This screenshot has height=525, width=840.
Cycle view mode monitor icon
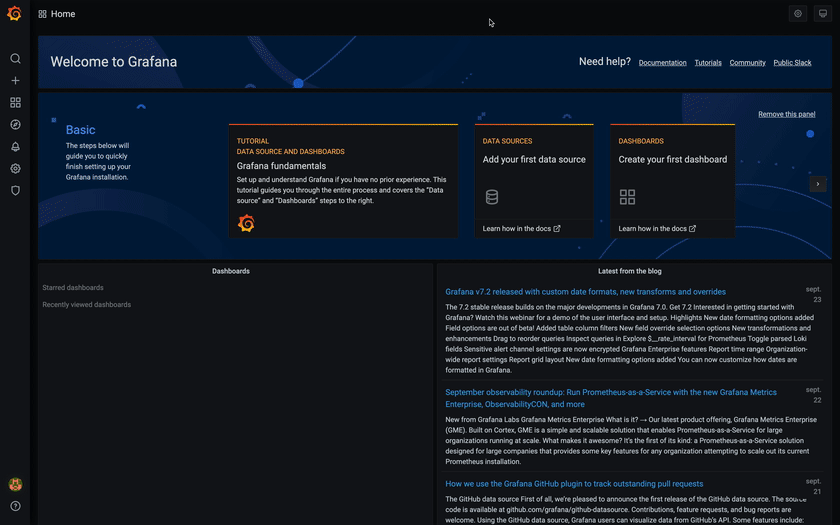823,14
